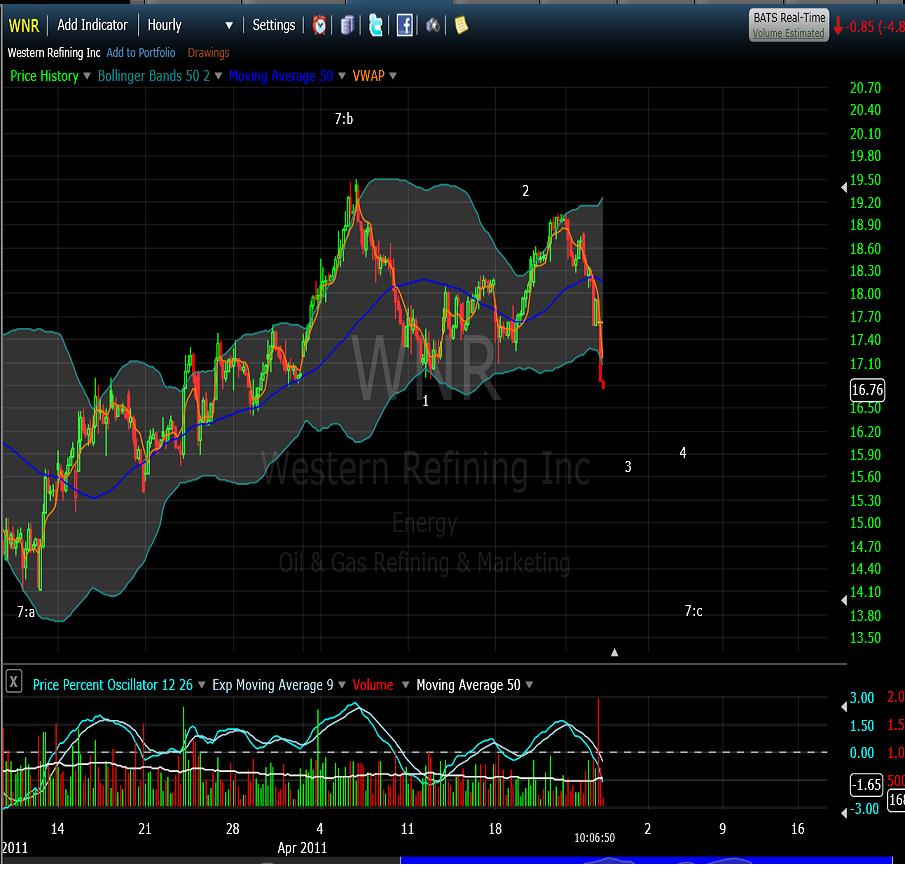905x877 pixels.
Task: Open the alarm clock alert icon
Action: tap(320, 25)
